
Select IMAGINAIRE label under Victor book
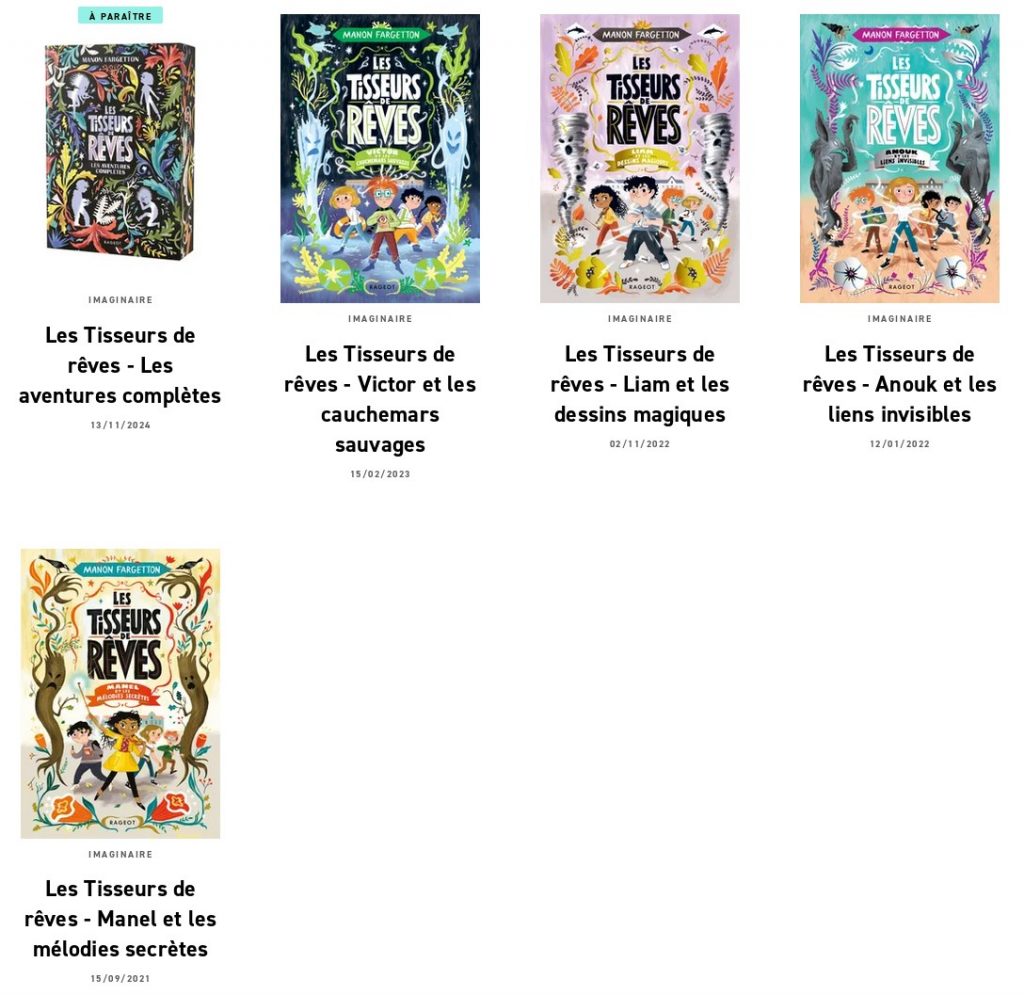[x=380, y=319]
